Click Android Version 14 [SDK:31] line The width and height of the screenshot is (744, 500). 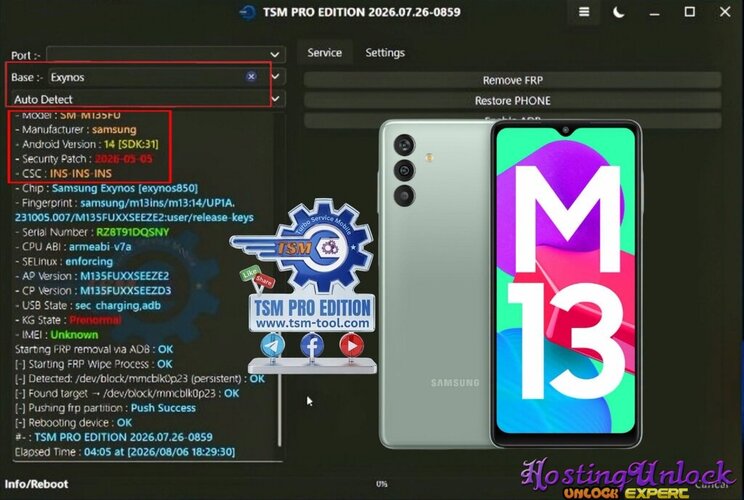pos(86,144)
